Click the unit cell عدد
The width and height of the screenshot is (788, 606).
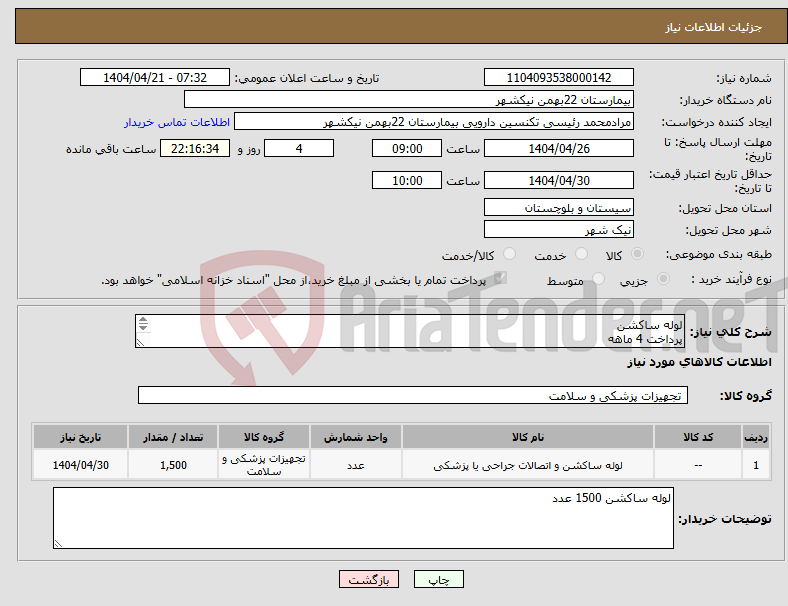pos(355,465)
